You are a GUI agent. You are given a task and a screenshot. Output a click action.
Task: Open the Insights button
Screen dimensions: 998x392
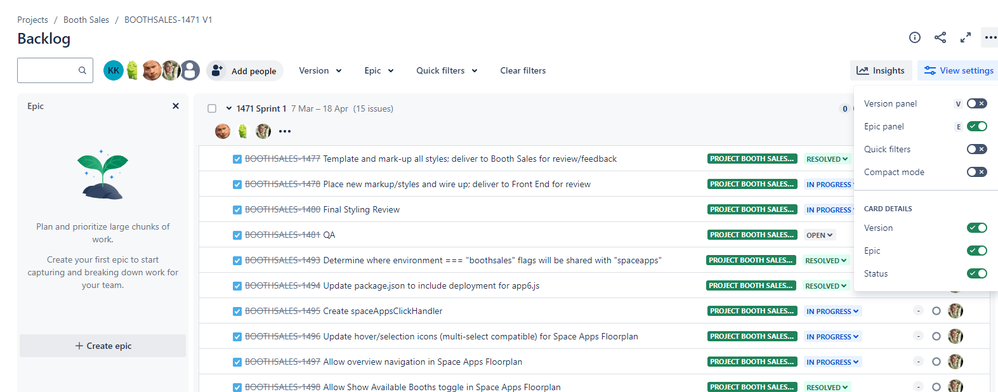[881, 71]
